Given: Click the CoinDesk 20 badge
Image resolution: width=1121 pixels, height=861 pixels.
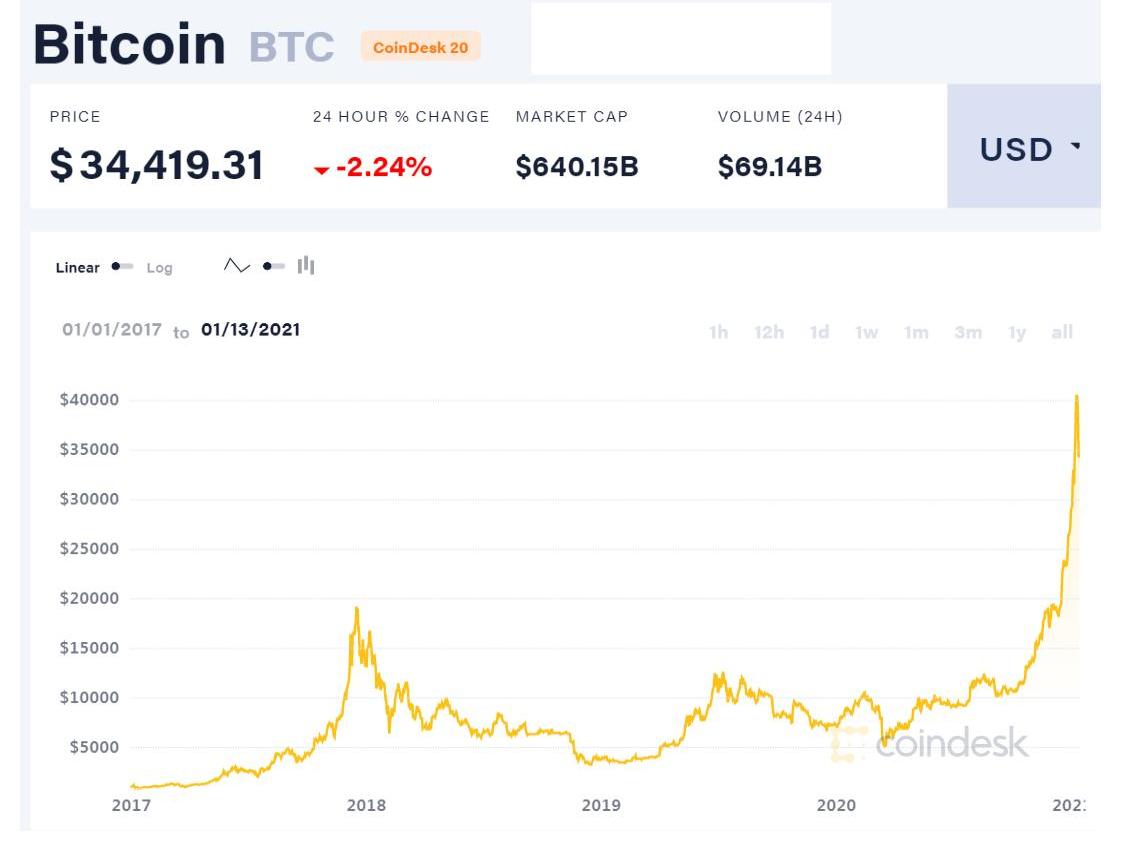Looking at the screenshot, I should point(420,47).
